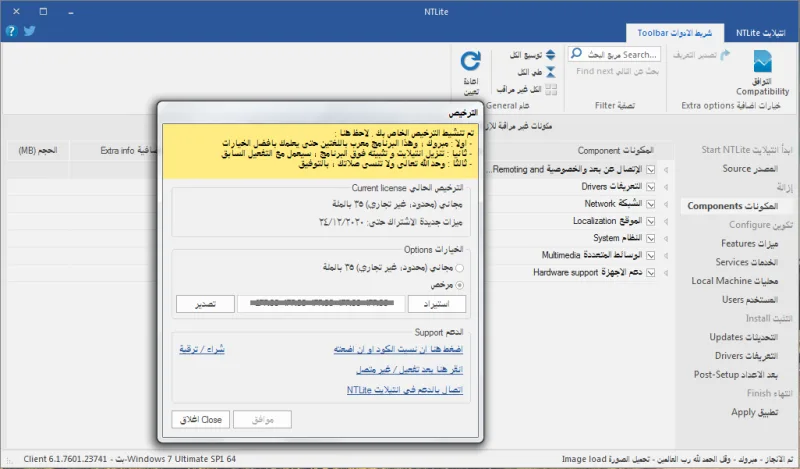Click the Twitter bird icon
Image resolution: width=800 pixels, height=469 pixels.
pos(30,31)
